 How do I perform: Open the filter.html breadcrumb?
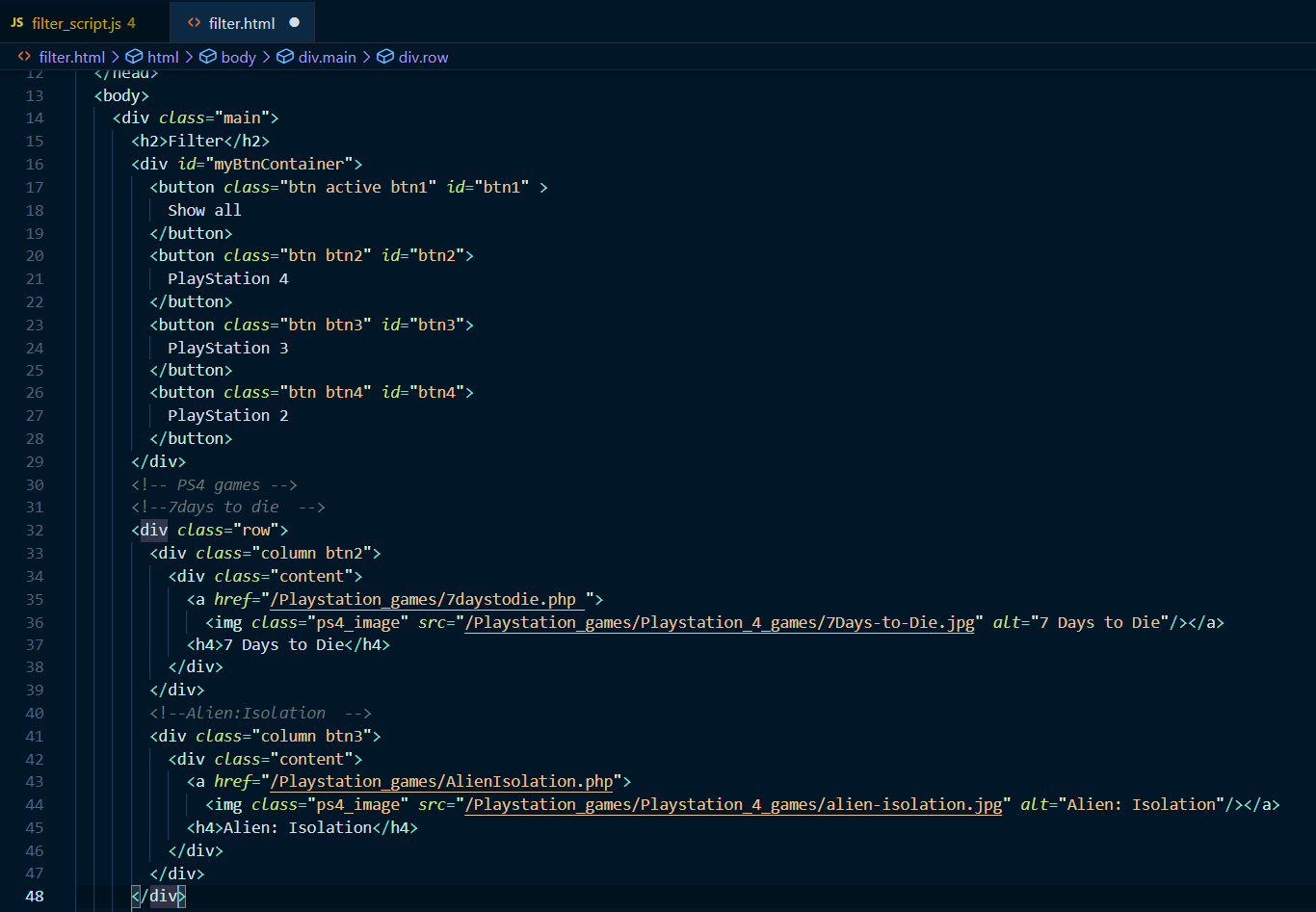coord(71,57)
